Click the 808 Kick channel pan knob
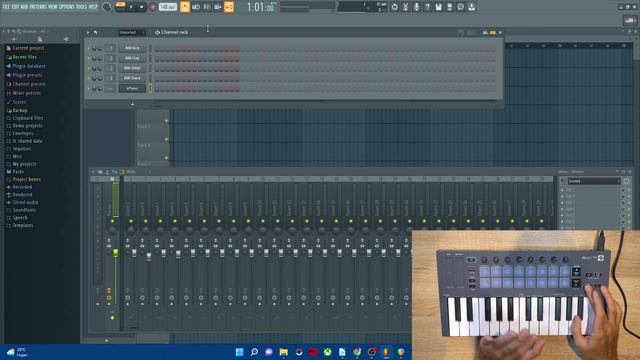 coord(94,49)
